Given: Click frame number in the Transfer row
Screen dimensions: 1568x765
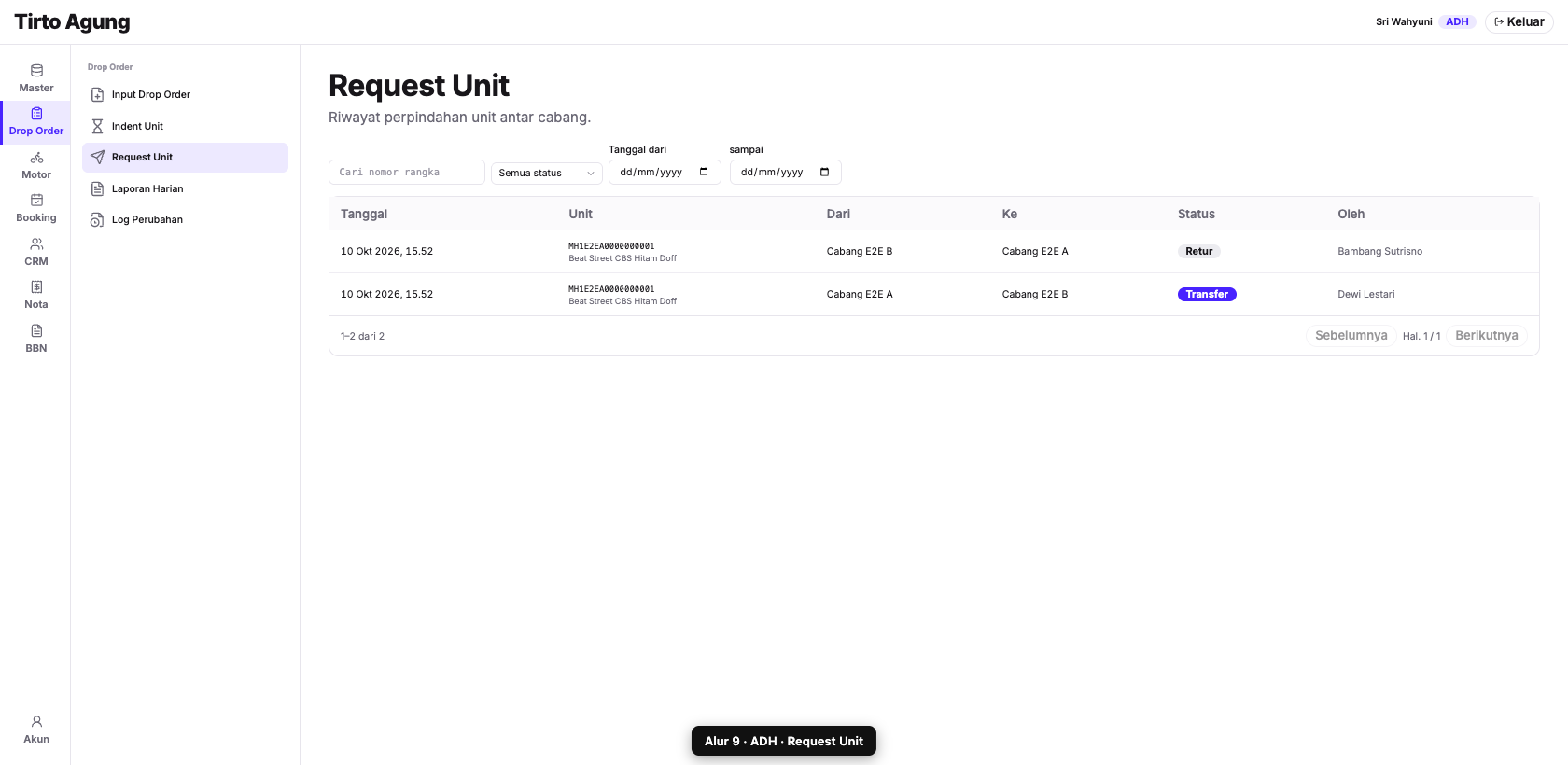Looking at the screenshot, I should tap(611, 289).
